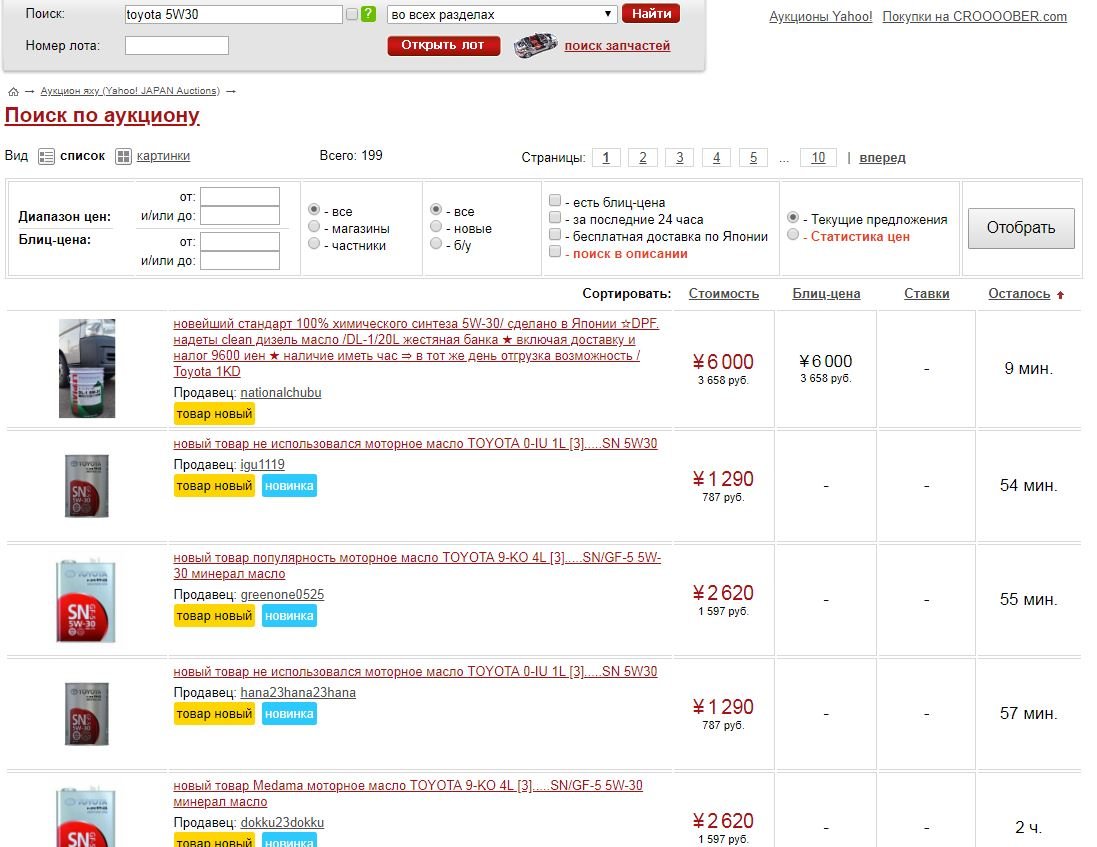Go to results page 3
The width and height of the screenshot is (1097, 847).
click(x=679, y=157)
